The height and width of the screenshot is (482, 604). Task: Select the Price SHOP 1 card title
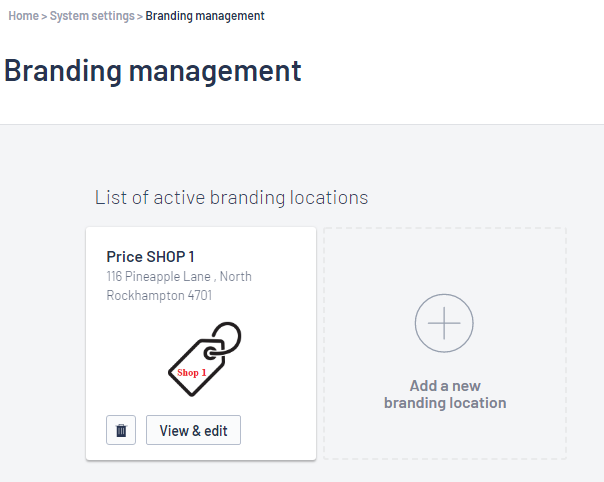click(x=150, y=257)
